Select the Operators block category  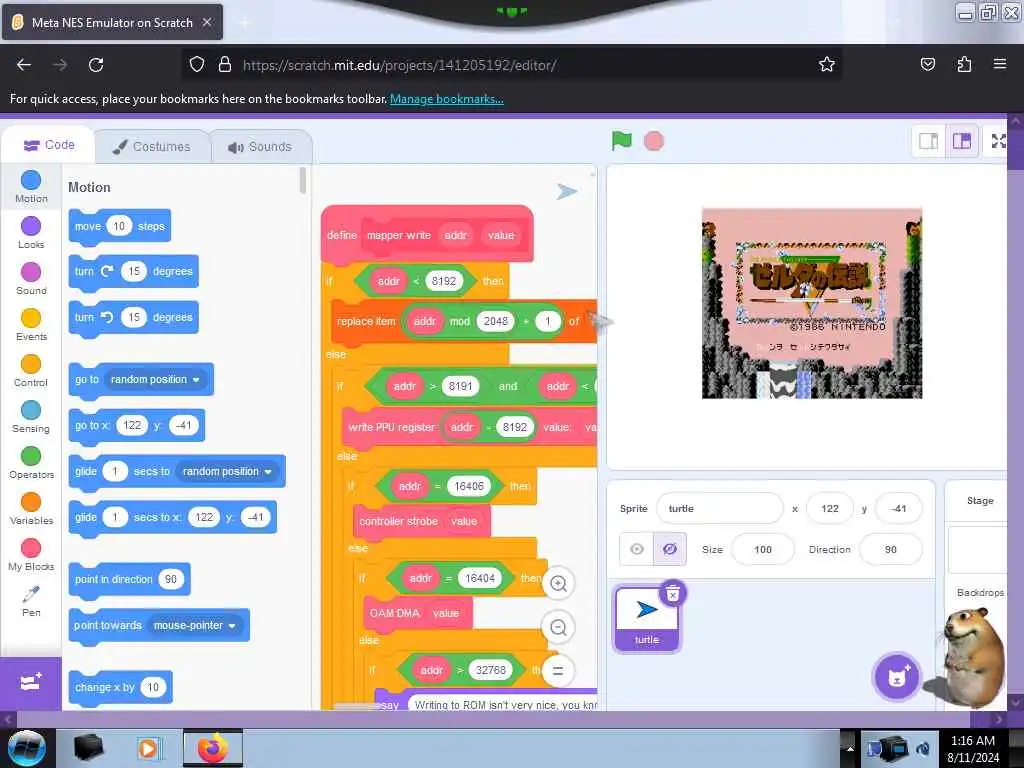tap(31, 463)
